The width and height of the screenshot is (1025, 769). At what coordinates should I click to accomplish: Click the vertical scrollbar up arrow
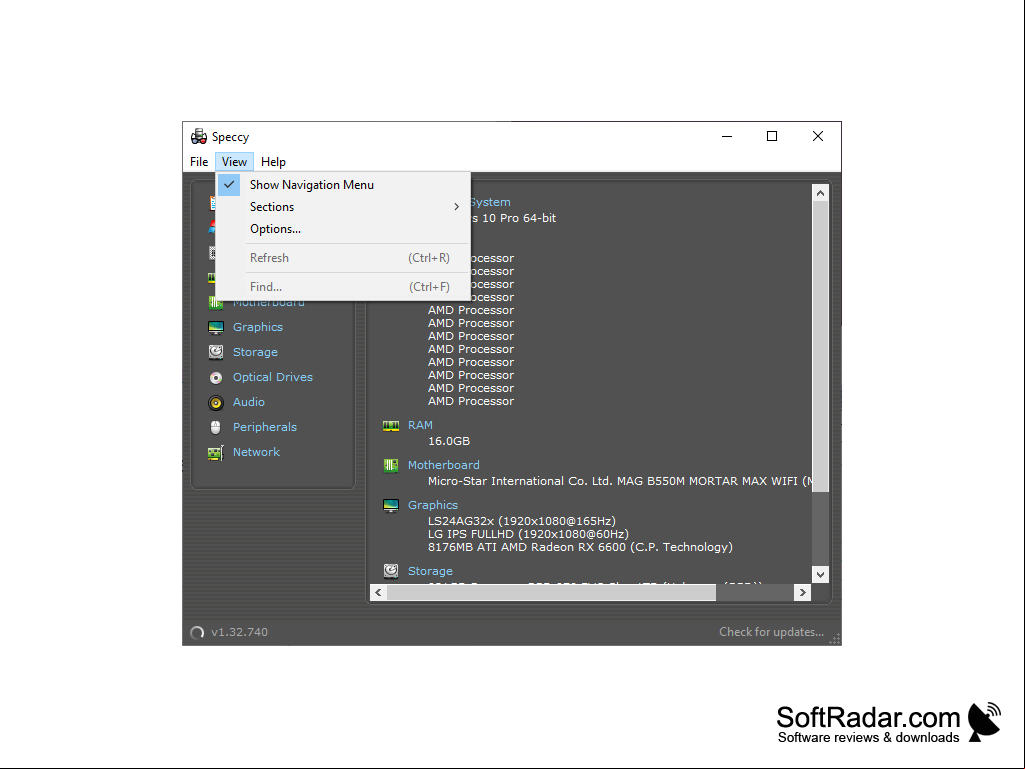(x=820, y=193)
